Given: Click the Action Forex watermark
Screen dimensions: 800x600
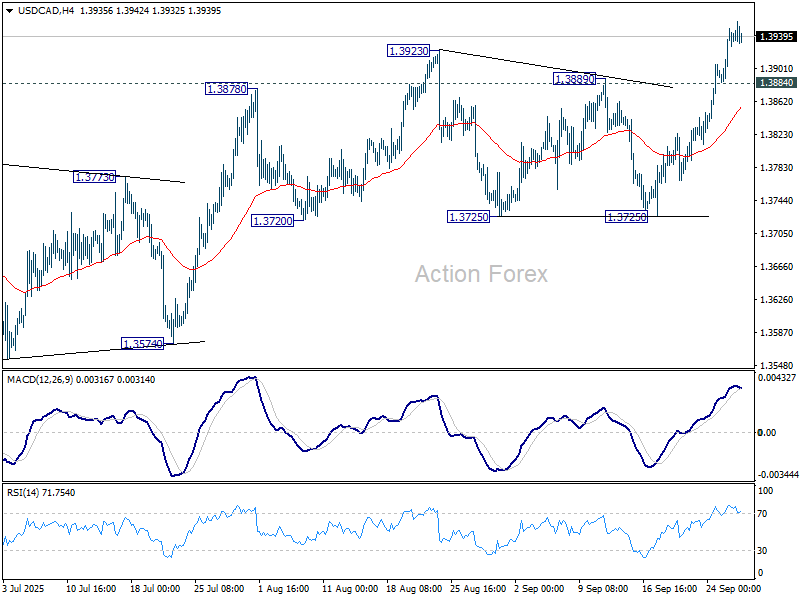Looking at the screenshot, I should (480, 272).
